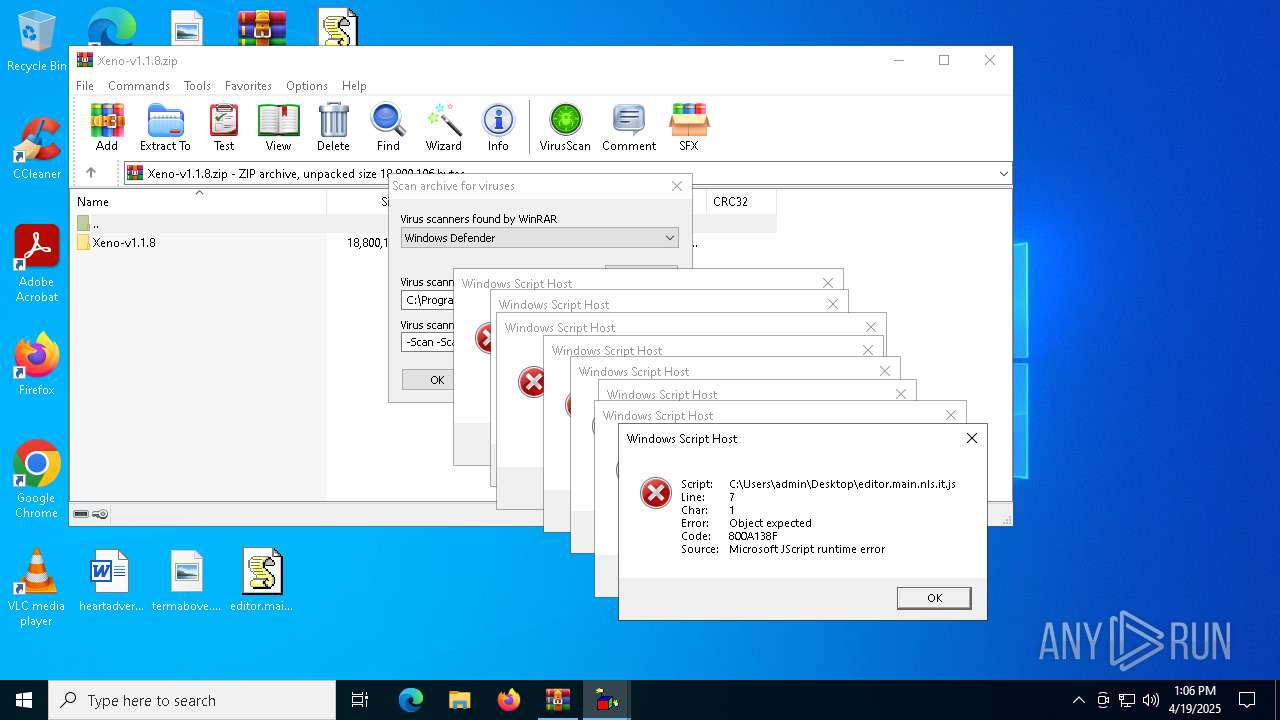Sort by the CRC32 column header
The image size is (1280, 720).
tap(740, 201)
